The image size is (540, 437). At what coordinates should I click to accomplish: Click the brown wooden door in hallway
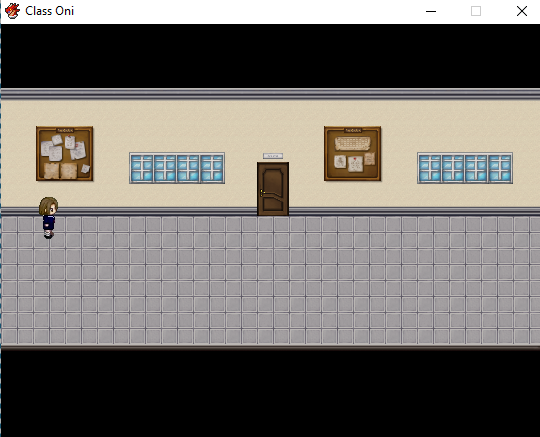click(273, 189)
